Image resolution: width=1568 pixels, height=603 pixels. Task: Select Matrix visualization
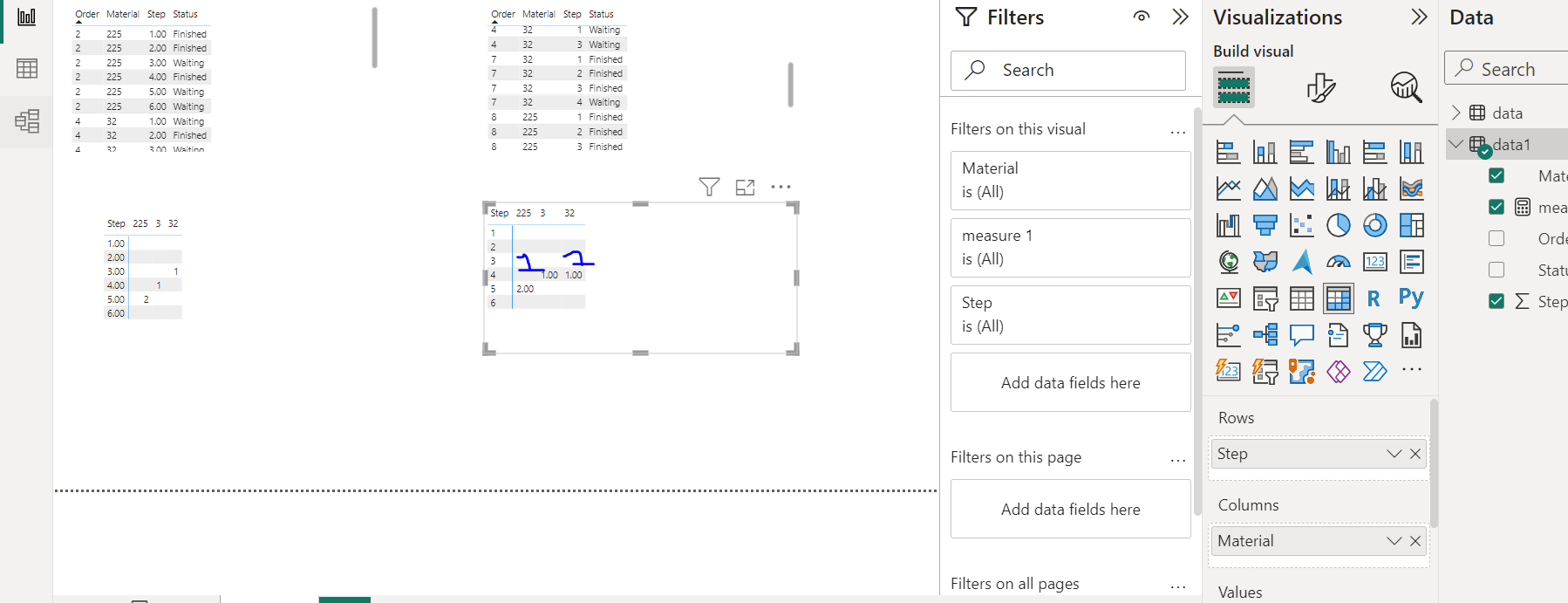[1338, 298]
